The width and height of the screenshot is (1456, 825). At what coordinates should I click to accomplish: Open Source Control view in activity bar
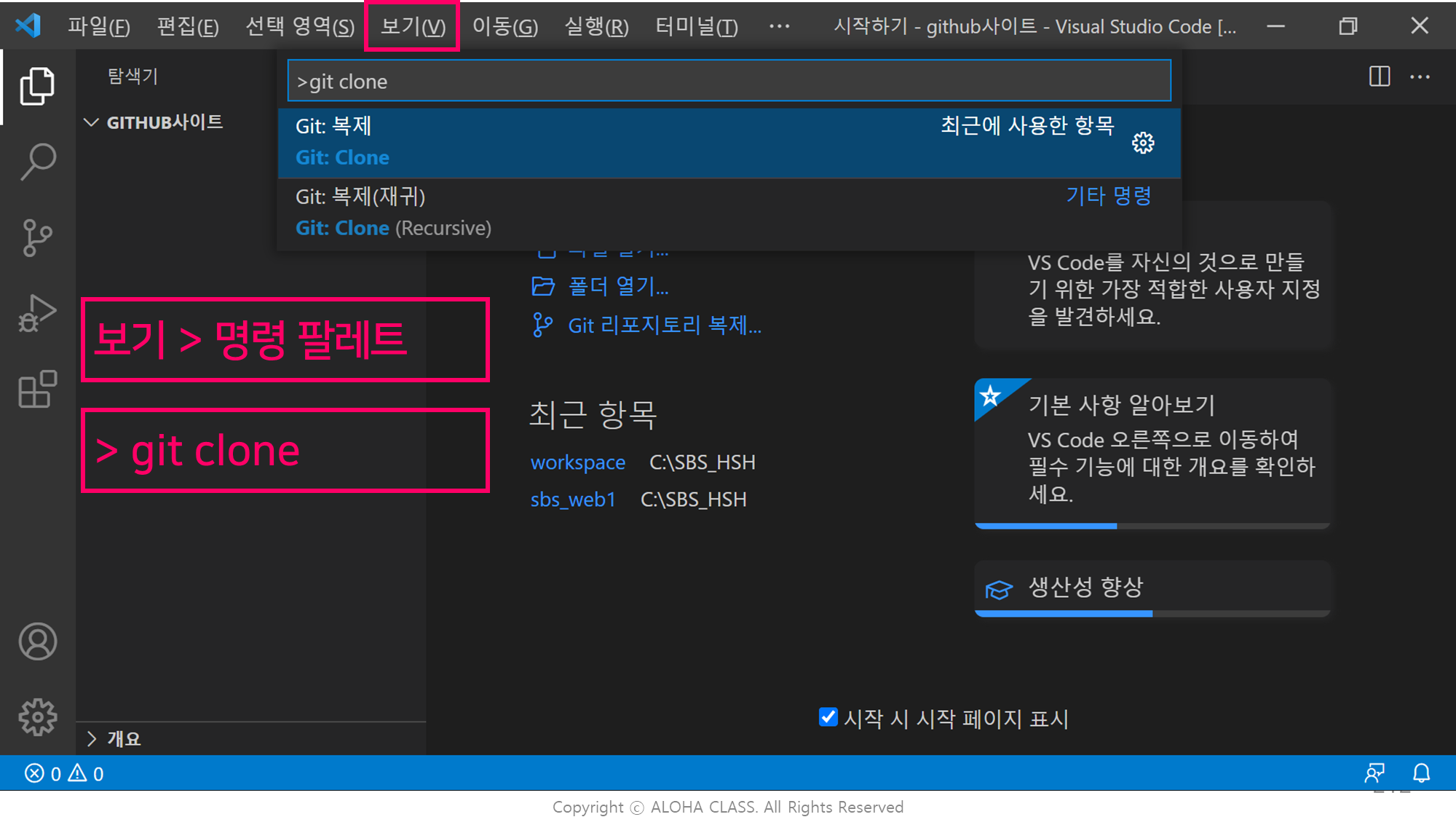point(37,238)
